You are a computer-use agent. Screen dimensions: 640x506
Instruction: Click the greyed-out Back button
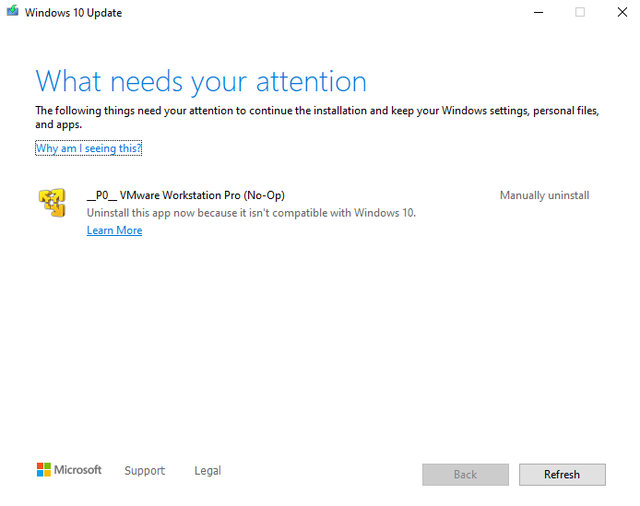pos(465,475)
